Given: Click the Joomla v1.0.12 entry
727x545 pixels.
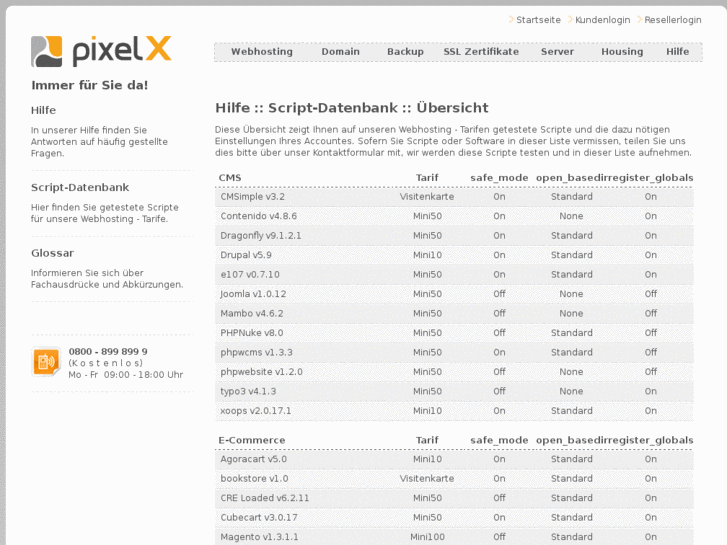Looking at the screenshot, I should coord(253,294).
